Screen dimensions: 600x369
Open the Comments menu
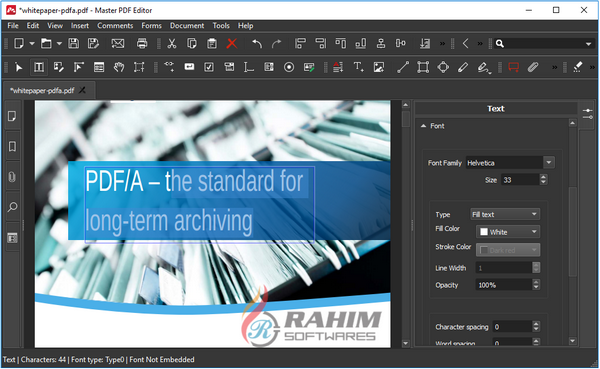[115, 26]
